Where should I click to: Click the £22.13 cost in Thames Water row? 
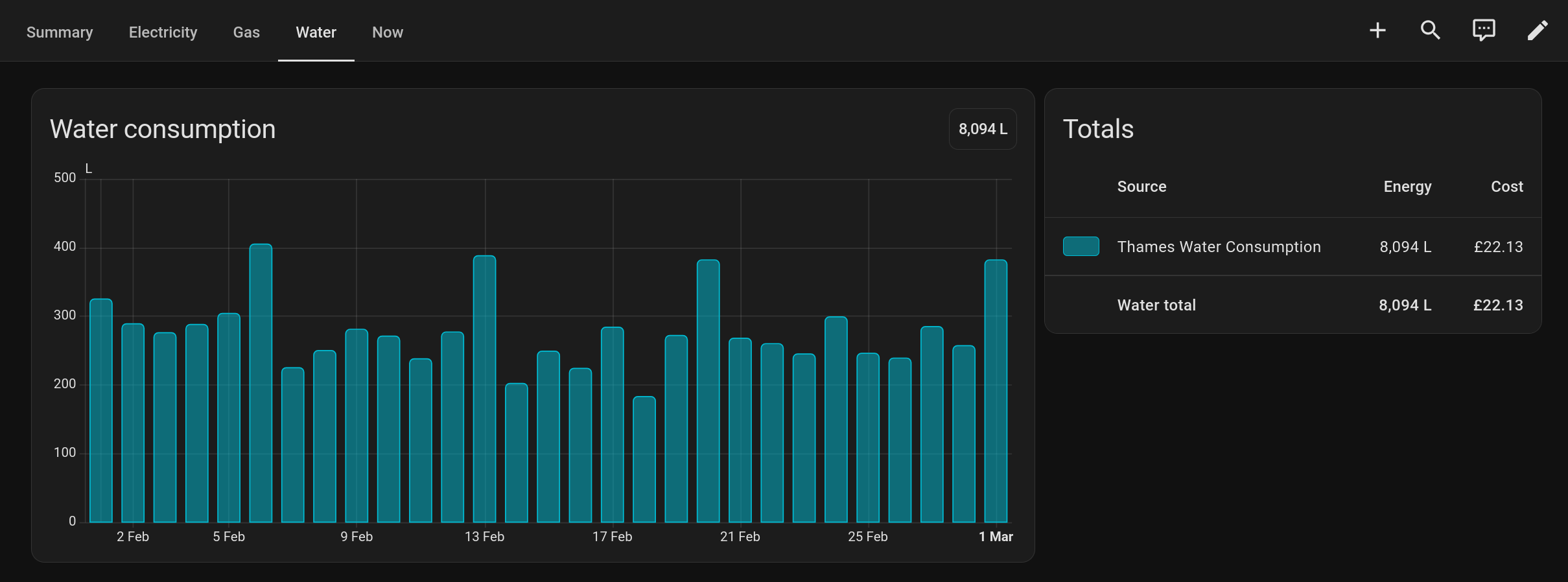[1498, 247]
